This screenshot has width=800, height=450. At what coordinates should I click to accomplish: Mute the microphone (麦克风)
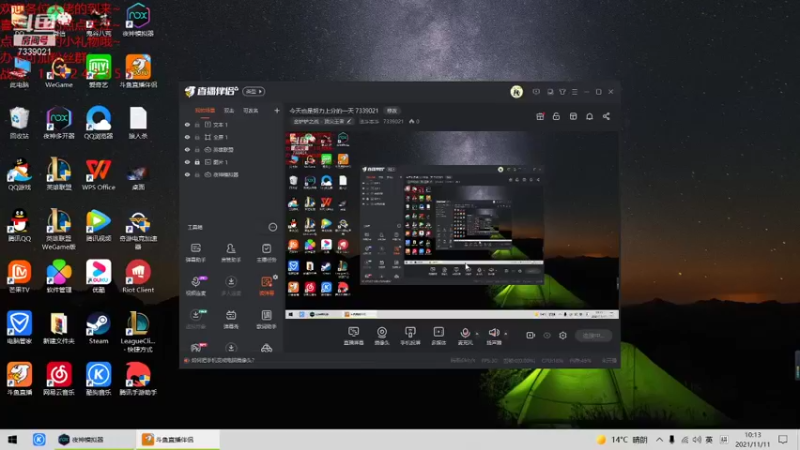pyautogui.click(x=465, y=336)
